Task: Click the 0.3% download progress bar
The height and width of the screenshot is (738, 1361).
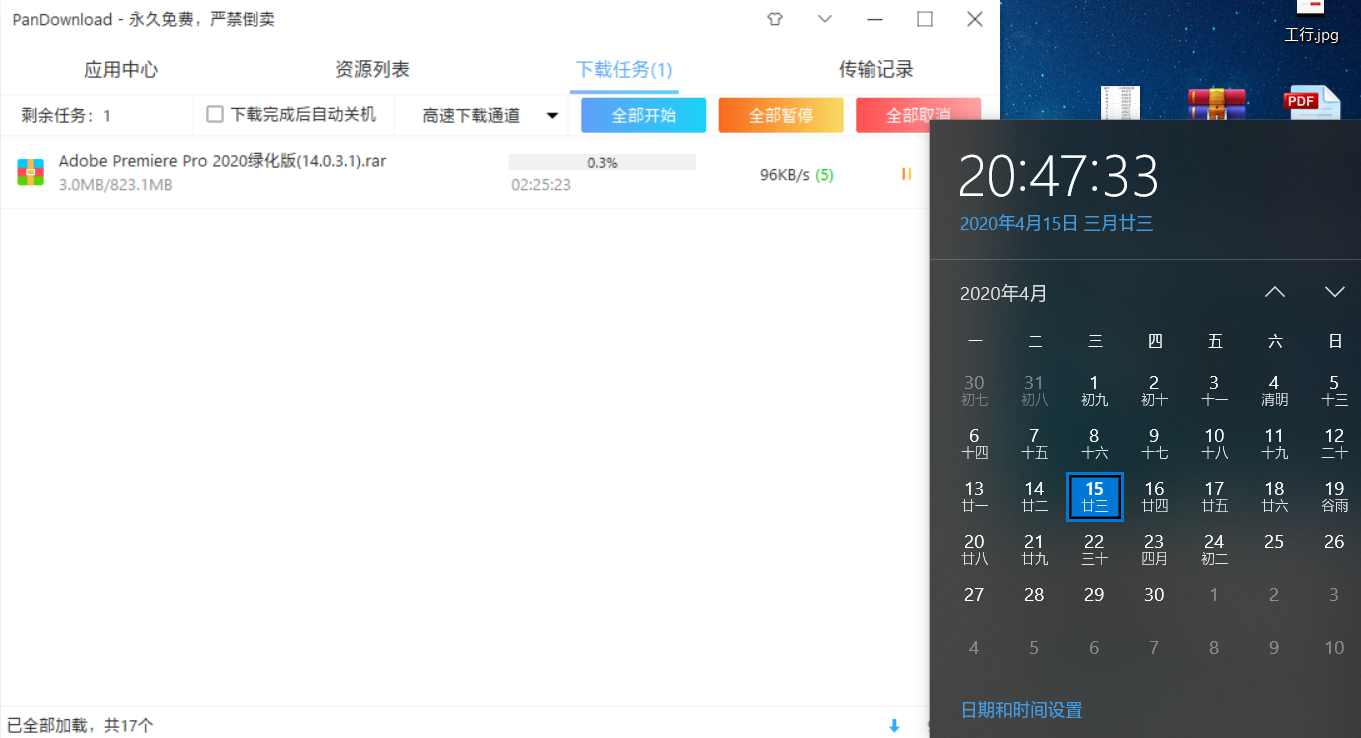Action: click(x=602, y=163)
